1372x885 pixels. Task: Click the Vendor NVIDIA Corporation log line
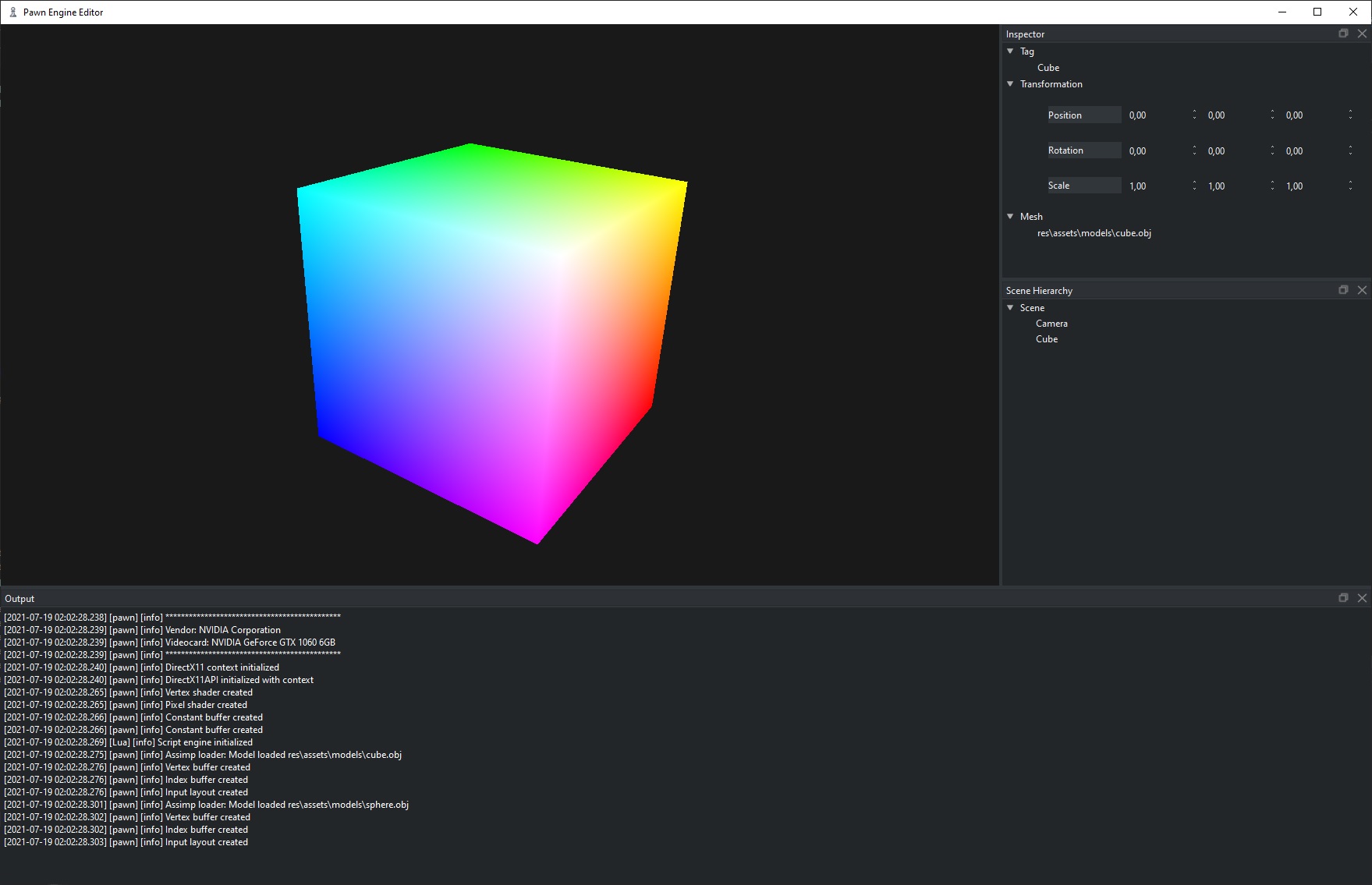[x=143, y=630]
